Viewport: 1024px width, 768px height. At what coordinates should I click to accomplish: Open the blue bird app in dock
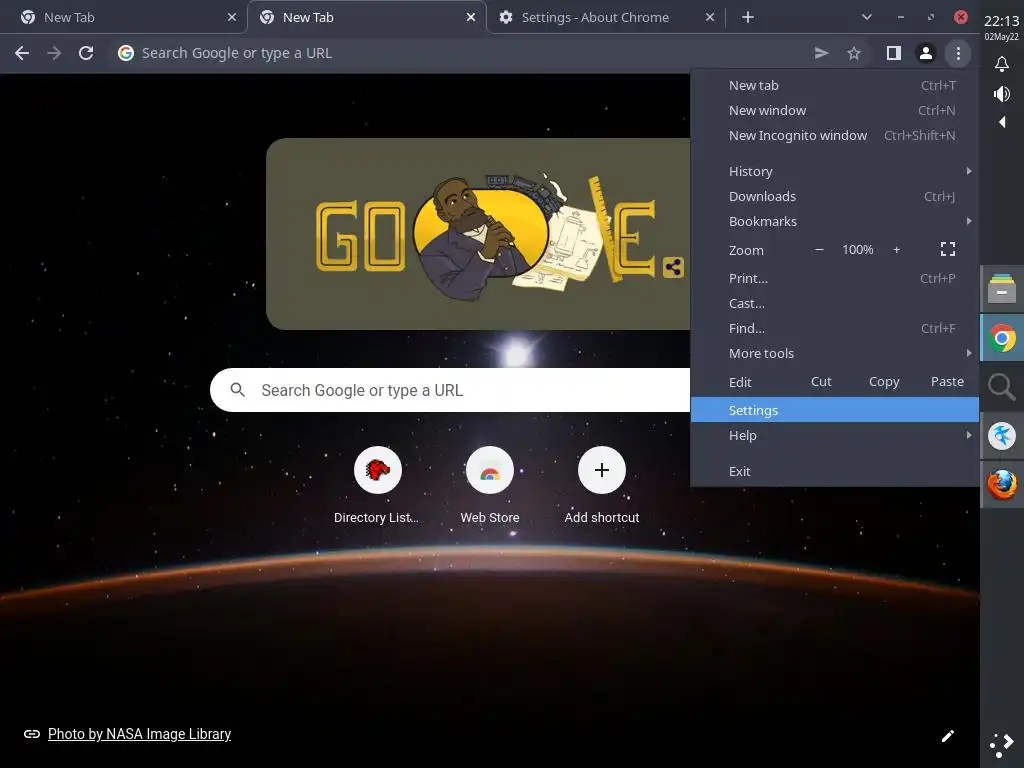click(1001, 436)
